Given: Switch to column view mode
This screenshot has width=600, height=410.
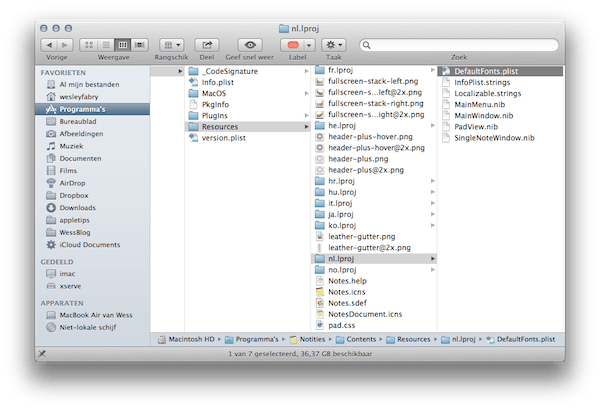Looking at the screenshot, I should 123,45.
